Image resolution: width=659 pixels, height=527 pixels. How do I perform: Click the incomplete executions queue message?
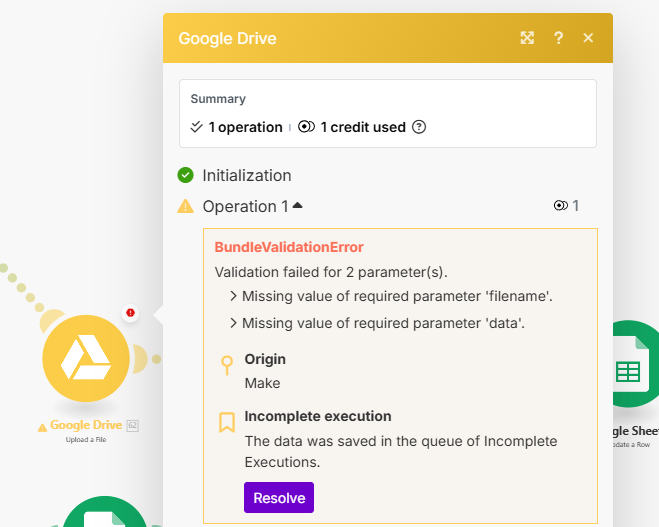401,451
